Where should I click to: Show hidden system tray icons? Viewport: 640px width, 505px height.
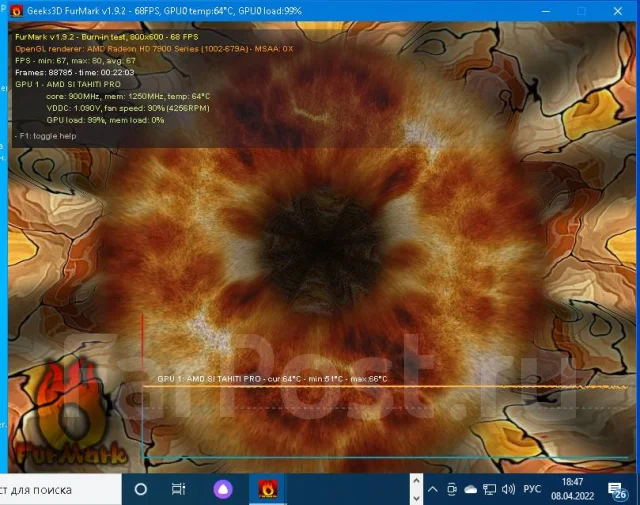433,489
